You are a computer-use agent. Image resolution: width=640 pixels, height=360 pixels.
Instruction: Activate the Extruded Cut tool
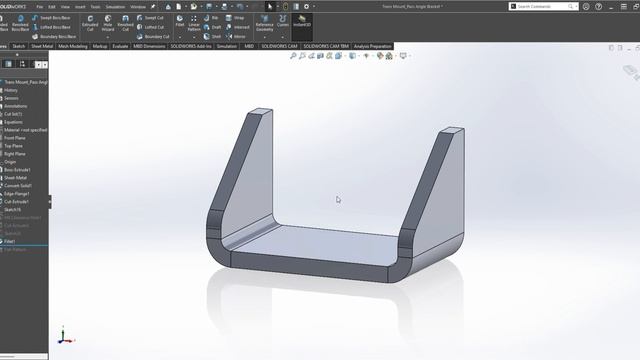90,23
